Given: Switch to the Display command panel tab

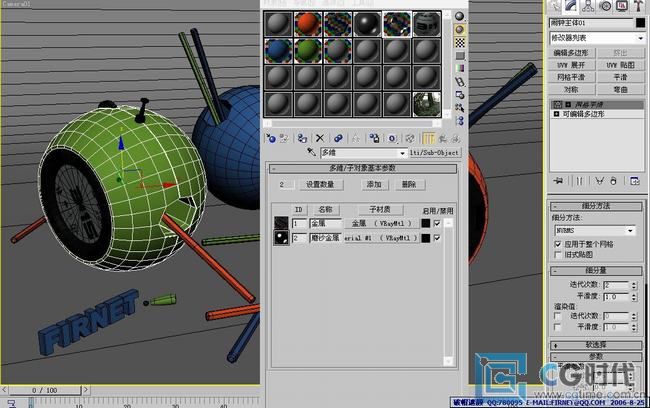Looking at the screenshot, I should tap(622, 6).
